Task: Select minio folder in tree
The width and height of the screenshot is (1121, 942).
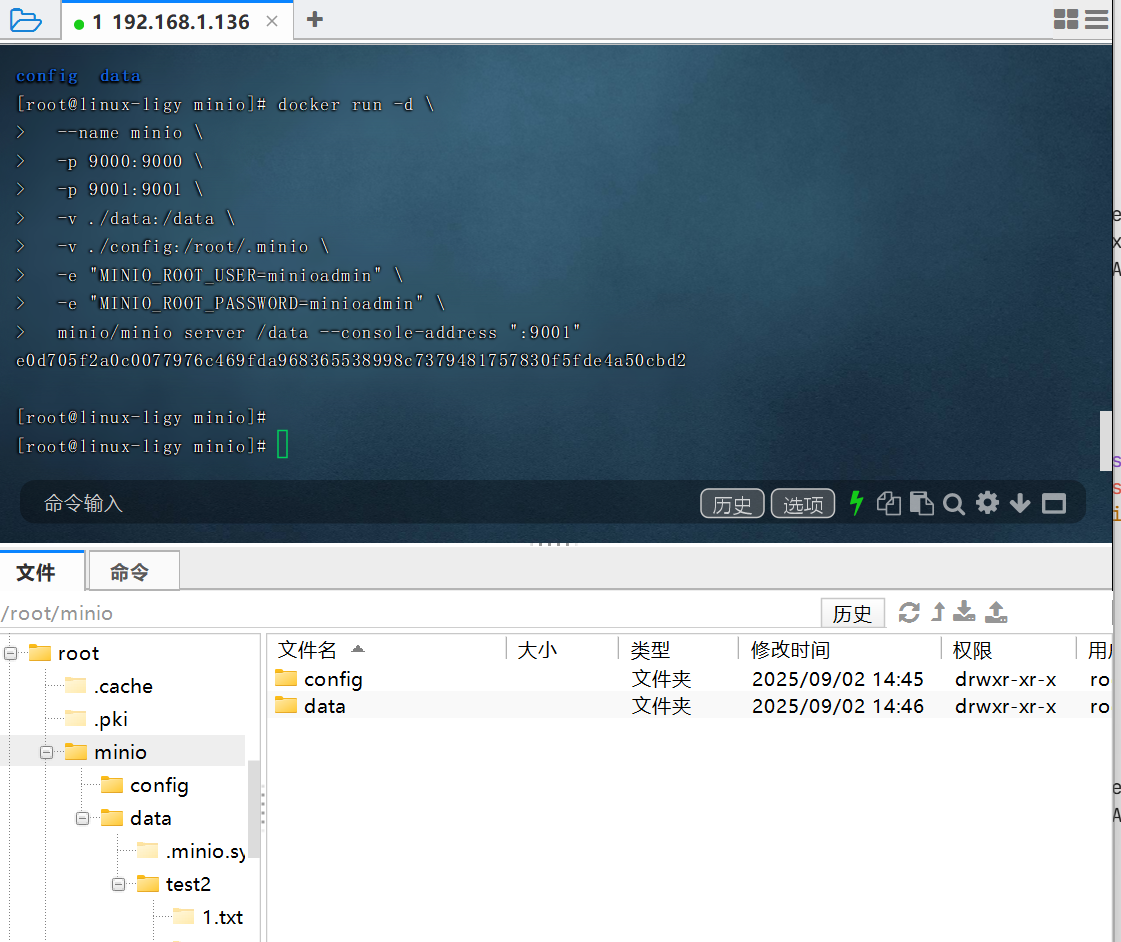Action: (x=106, y=752)
